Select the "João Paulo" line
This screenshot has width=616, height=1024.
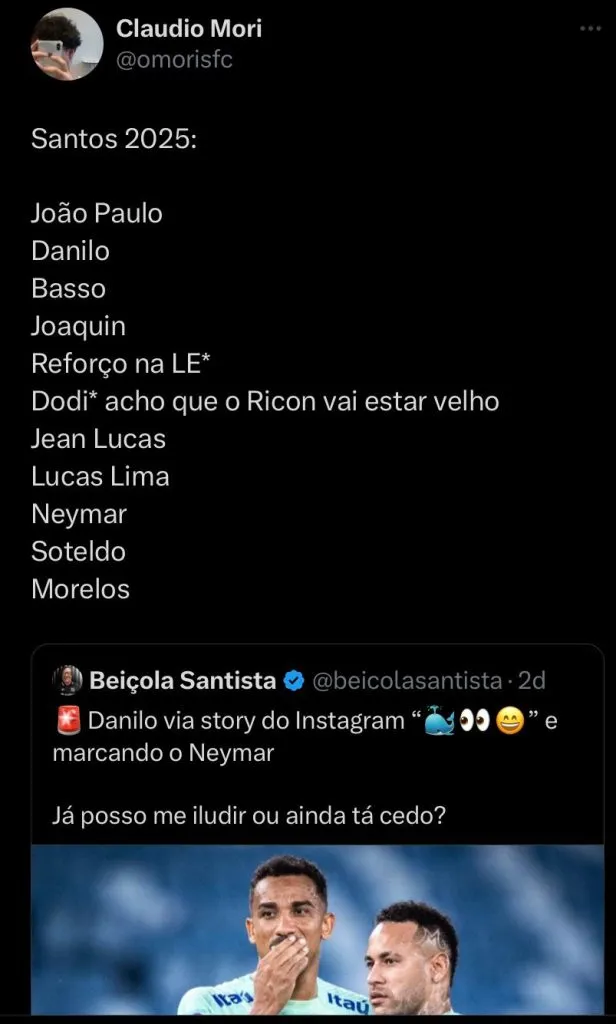click(x=97, y=213)
